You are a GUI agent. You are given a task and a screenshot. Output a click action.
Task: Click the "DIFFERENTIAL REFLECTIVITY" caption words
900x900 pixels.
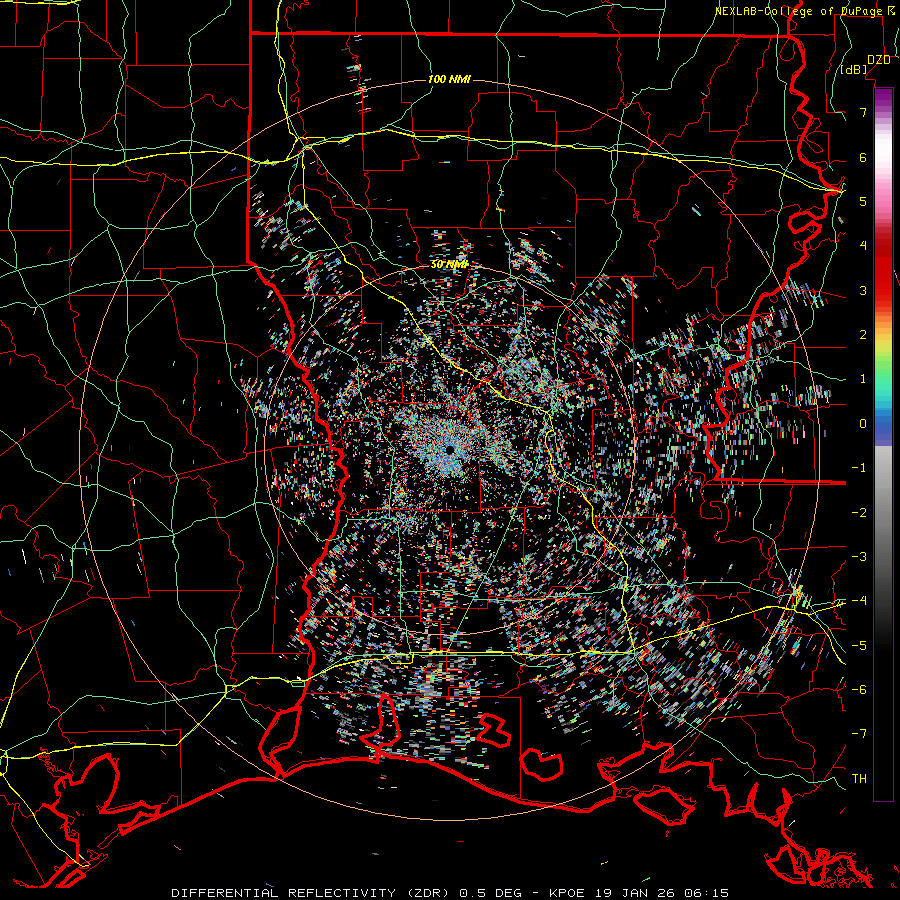pos(283,893)
